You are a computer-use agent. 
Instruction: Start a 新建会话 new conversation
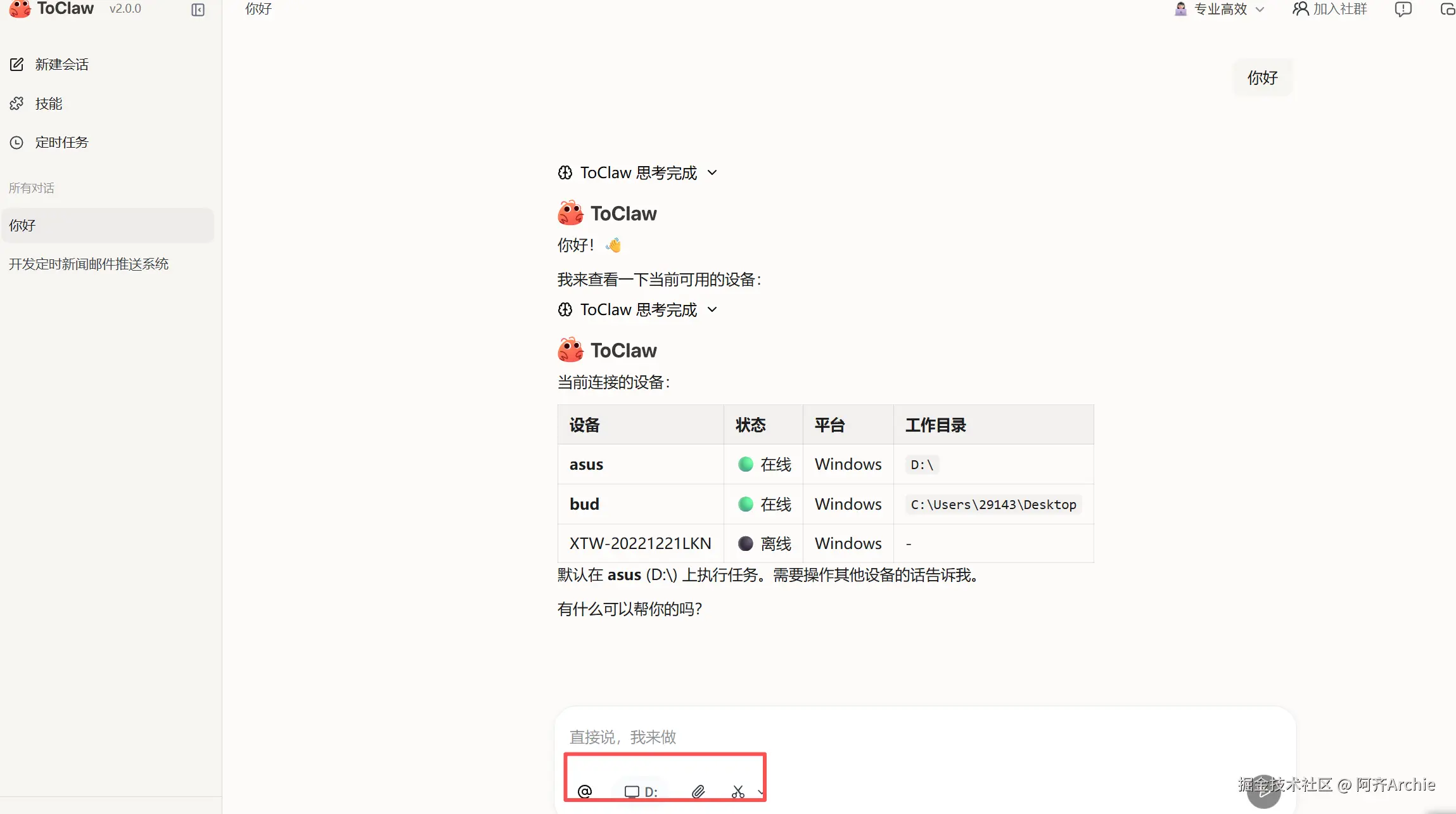(x=61, y=64)
